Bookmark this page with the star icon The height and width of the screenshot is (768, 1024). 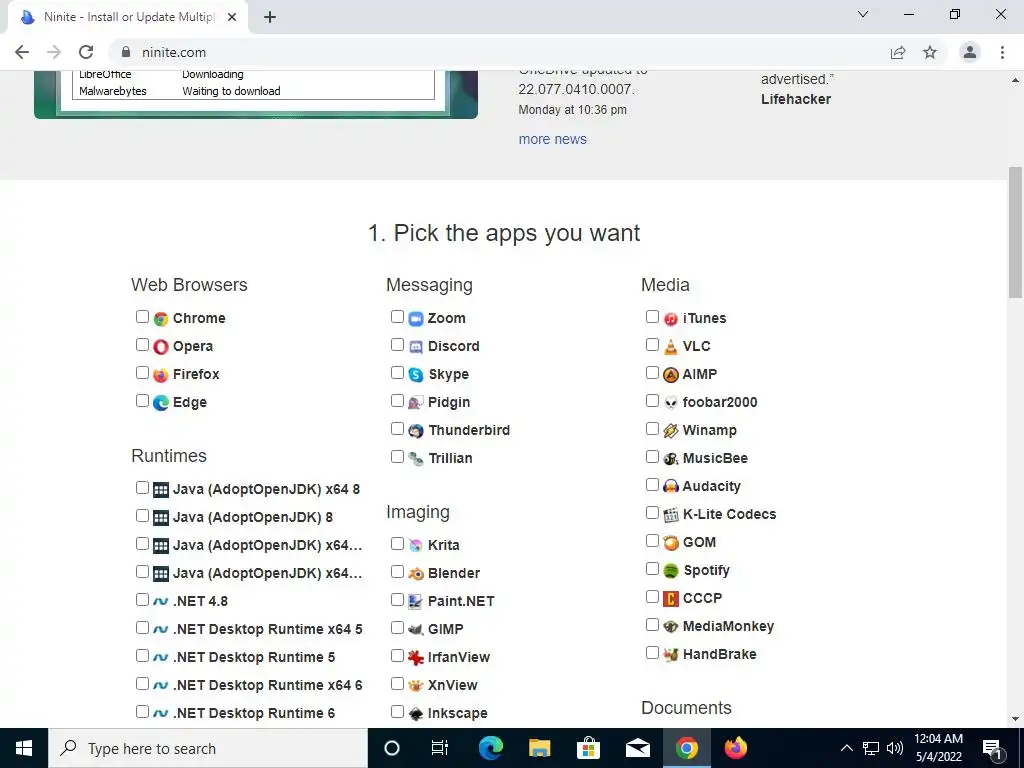tap(930, 52)
